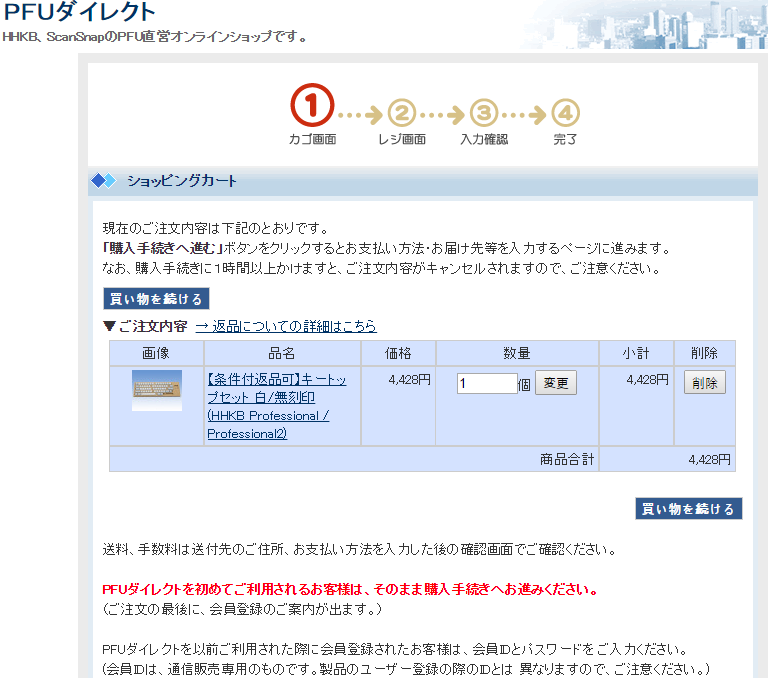Image resolution: width=768 pixels, height=678 pixels.
Task: Click the step 2 レジ画面 circle icon
Action: click(402, 113)
